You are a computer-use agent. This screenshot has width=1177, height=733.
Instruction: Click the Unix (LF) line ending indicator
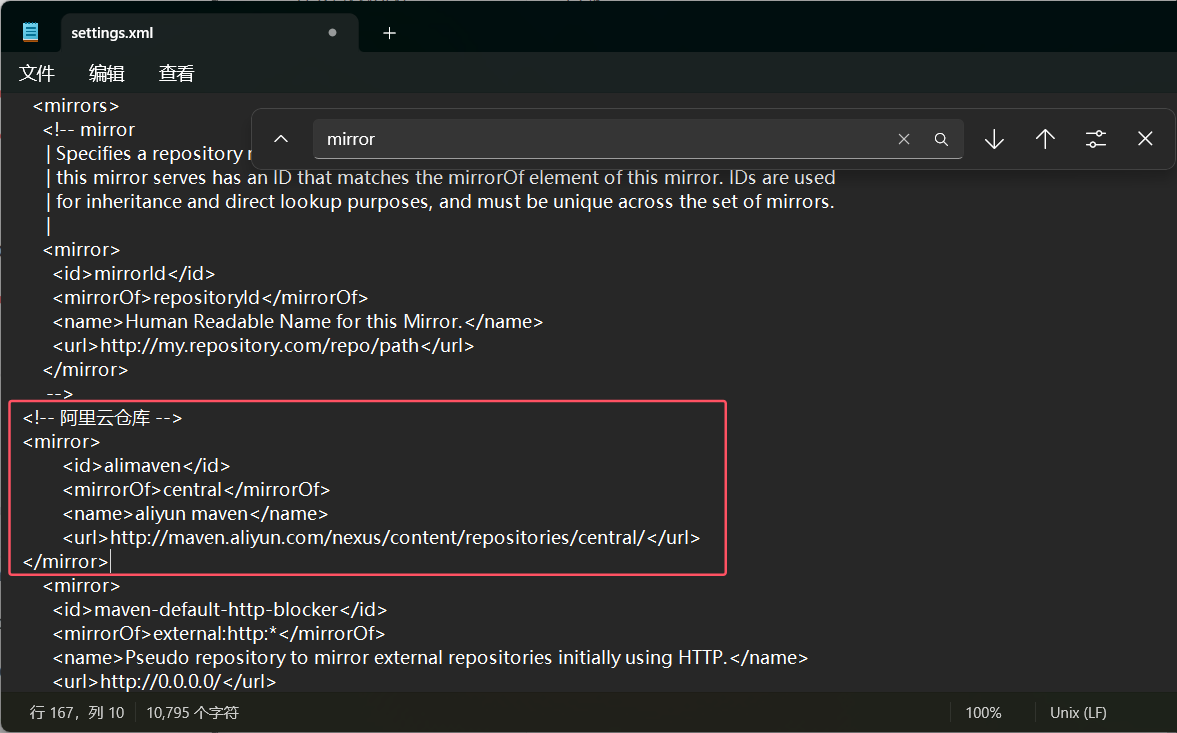[1078, 713]
